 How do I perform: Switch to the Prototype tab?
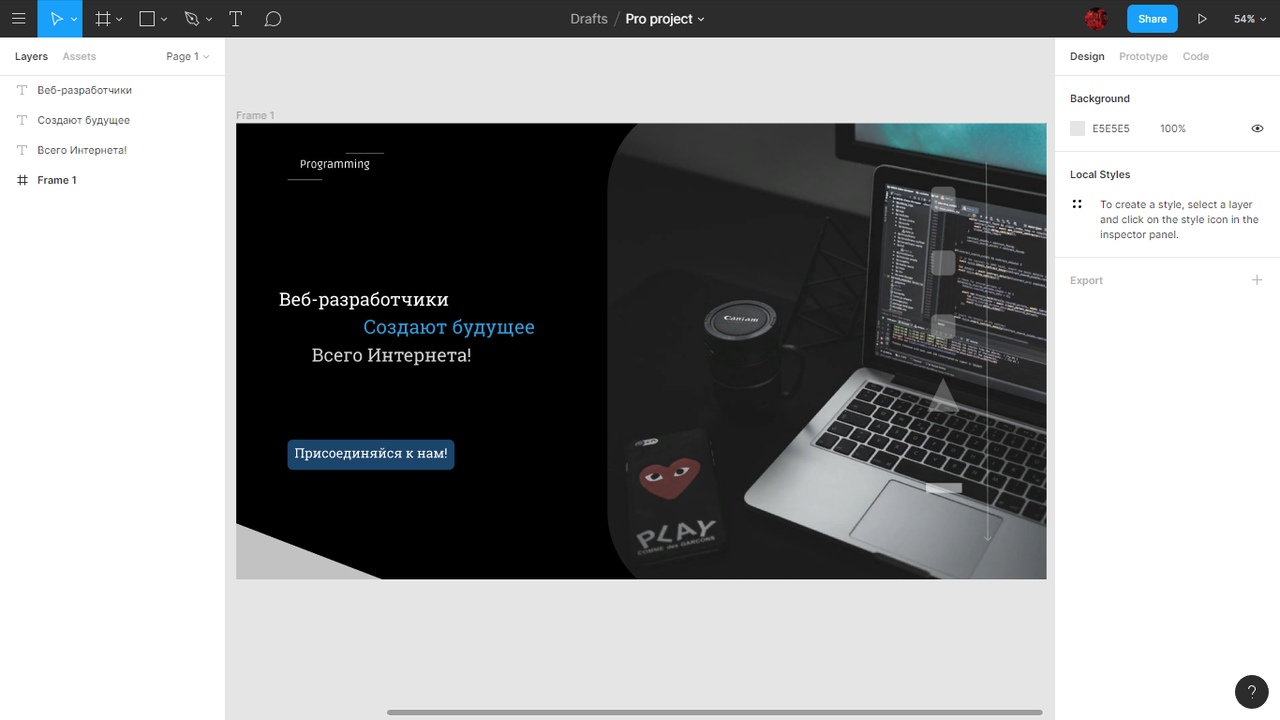[1143, 57]
